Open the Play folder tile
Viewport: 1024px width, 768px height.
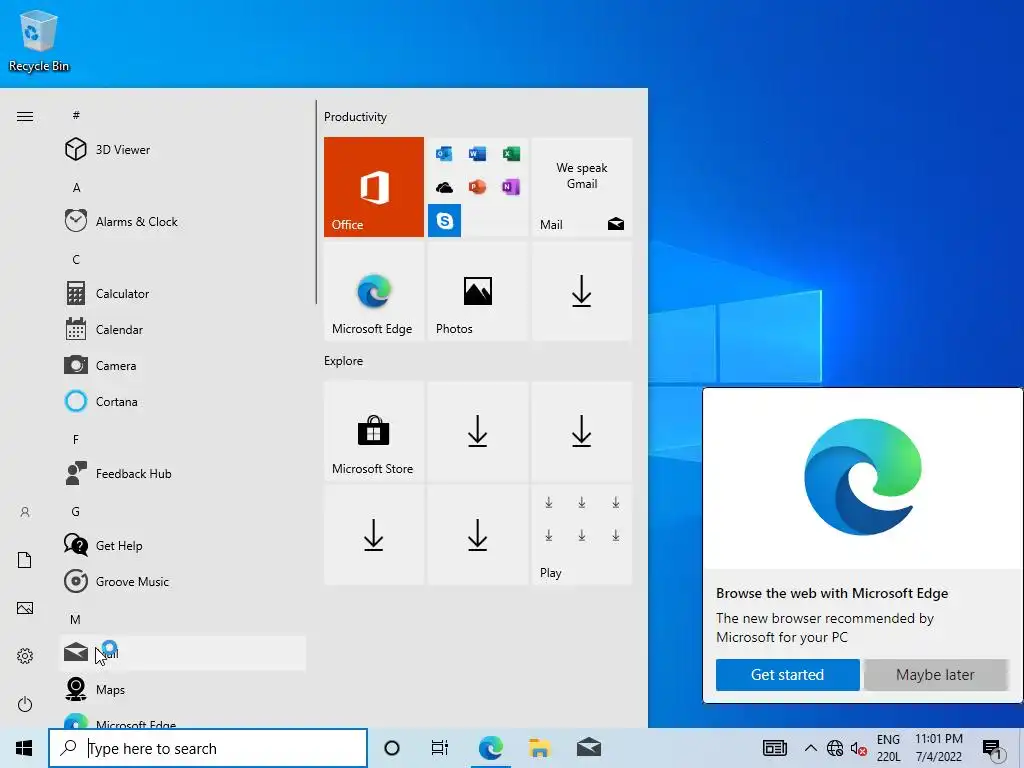click(x=582, y=535)
